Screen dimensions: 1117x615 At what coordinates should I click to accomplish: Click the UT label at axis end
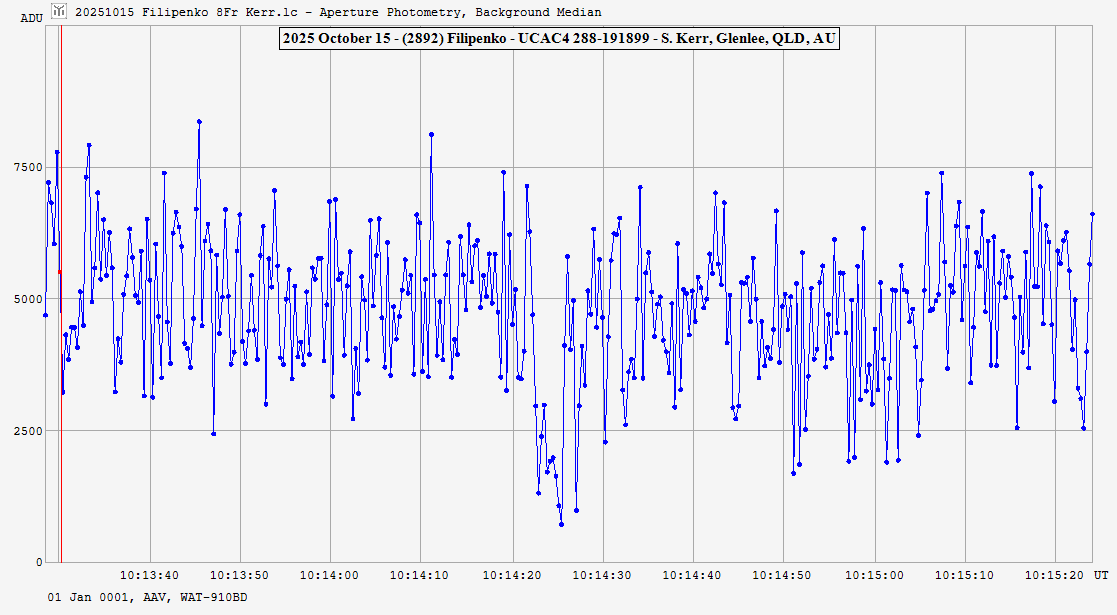(x=1100, y=575)
